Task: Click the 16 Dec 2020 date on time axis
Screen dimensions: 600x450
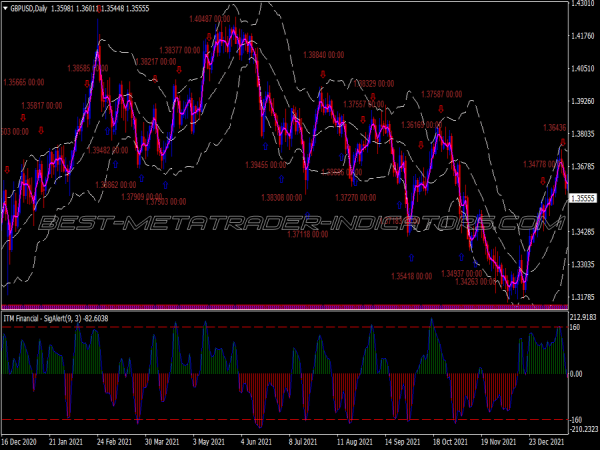Action: [x=19, y=442]
